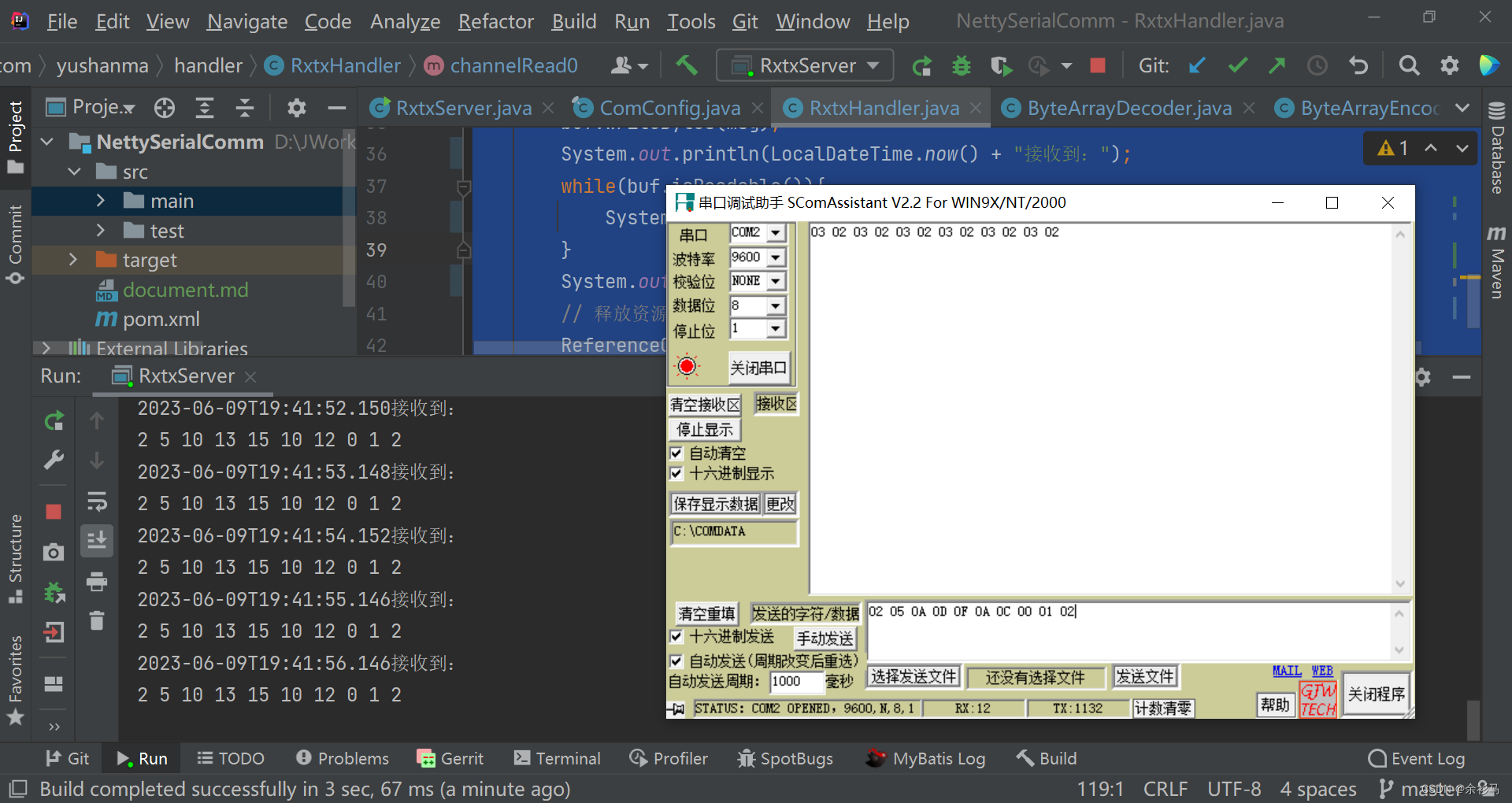The image size is (1512, 803).
Task: Open the Event Log
Action: (x=1417, y=758)
